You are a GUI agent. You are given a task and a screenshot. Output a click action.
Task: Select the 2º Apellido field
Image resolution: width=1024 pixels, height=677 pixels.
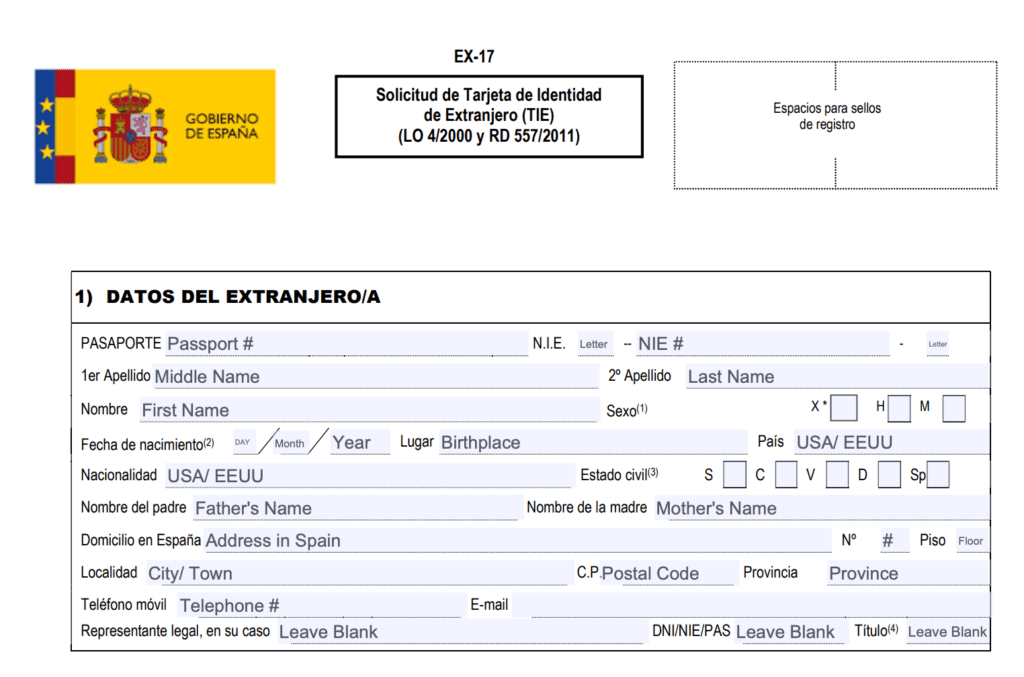pyautogui.click(x=836, y=376)
